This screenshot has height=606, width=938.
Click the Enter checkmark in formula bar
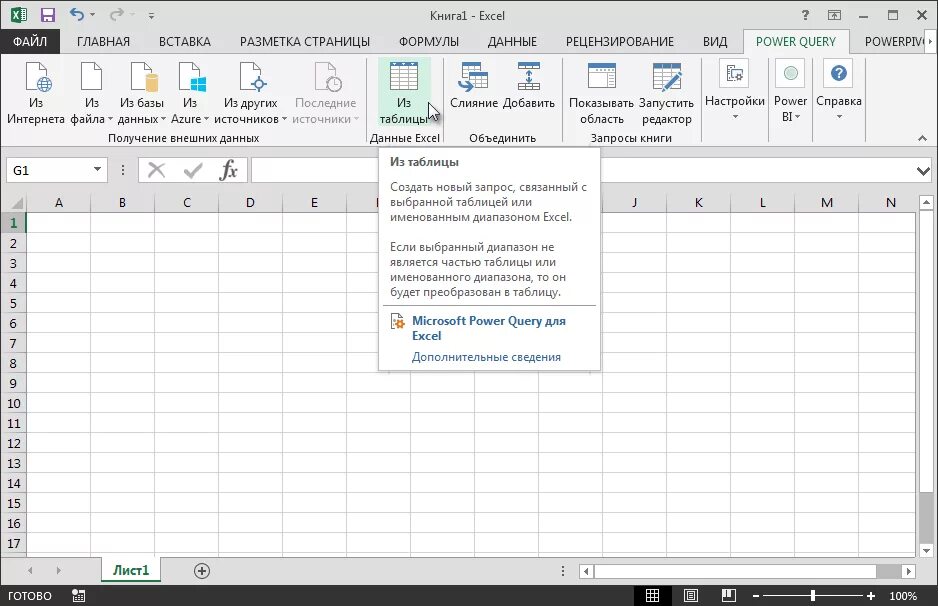193,171
